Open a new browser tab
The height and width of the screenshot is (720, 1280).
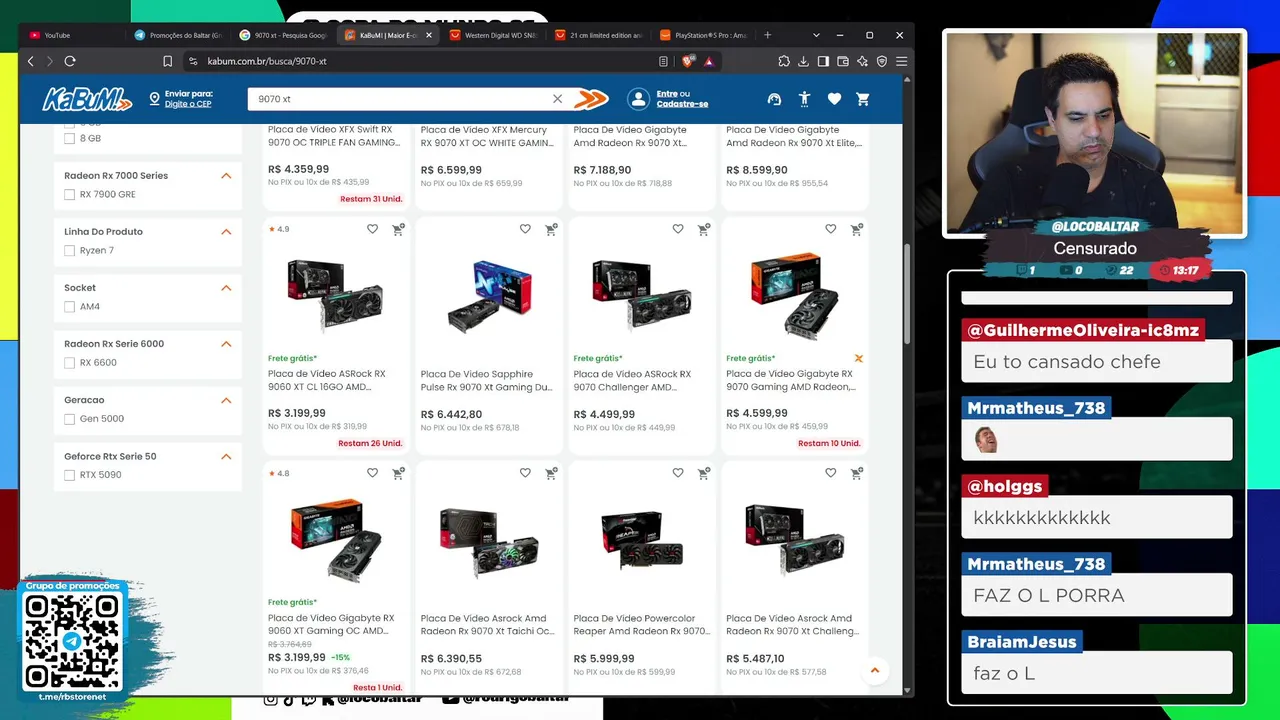click(768, 35)
